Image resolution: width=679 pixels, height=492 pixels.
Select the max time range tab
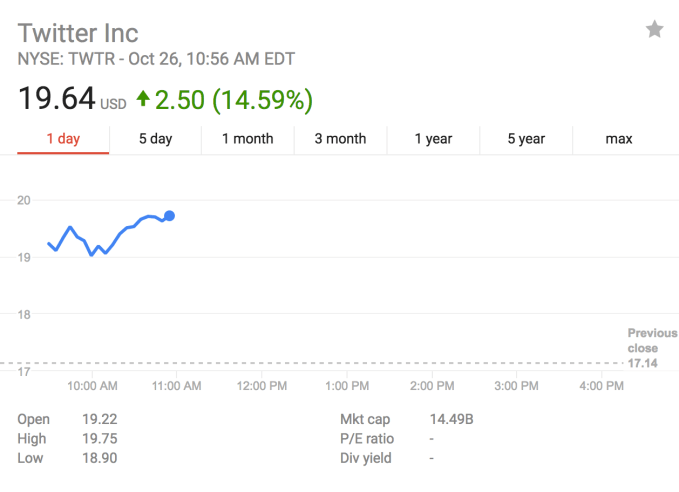click(x=619, y=139)
